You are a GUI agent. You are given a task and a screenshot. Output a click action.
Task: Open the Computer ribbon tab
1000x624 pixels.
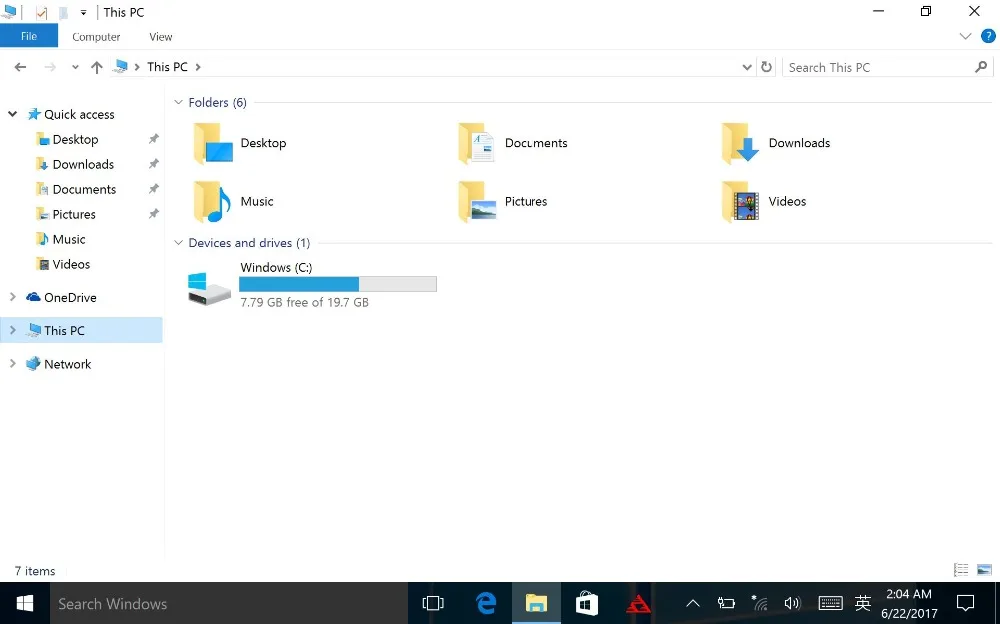click(96, 37)
